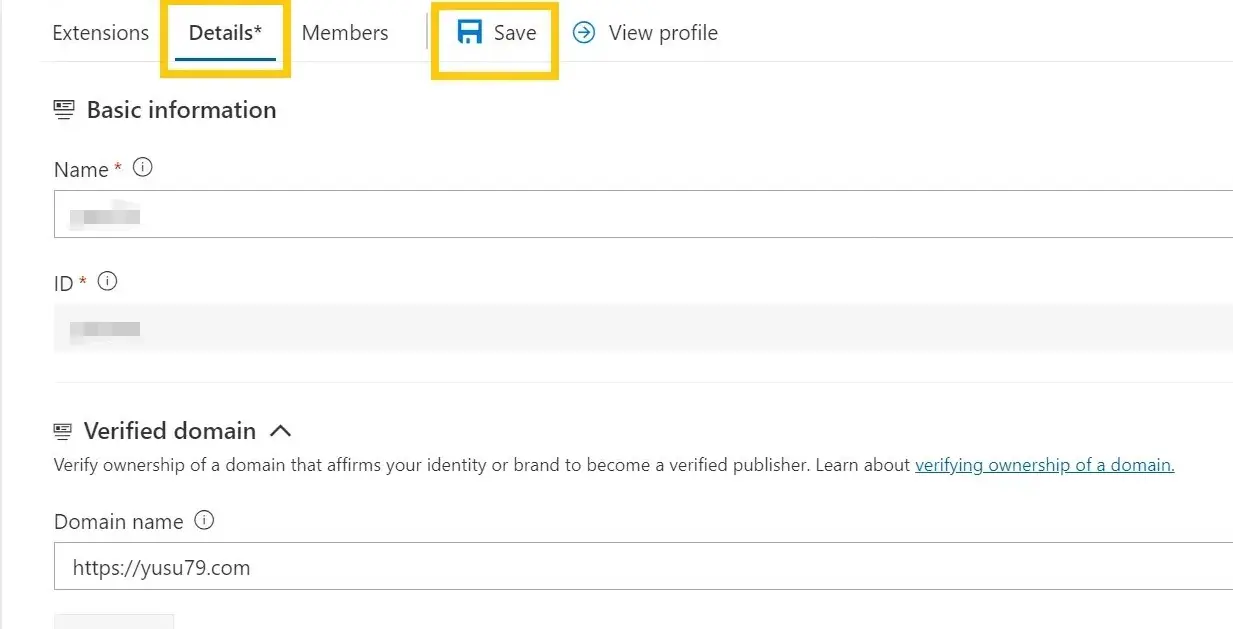Screen dimensions: 1233x629
Task: Open the info tooltip beside Domain name
Action: 204,520
